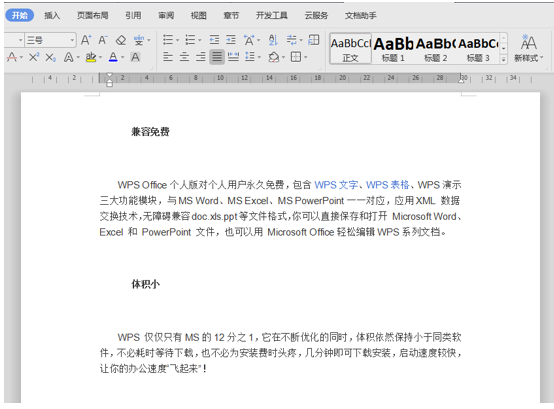Expand shading fill dropdown arrow
This screenshot has width=554, height=409.
283,57
